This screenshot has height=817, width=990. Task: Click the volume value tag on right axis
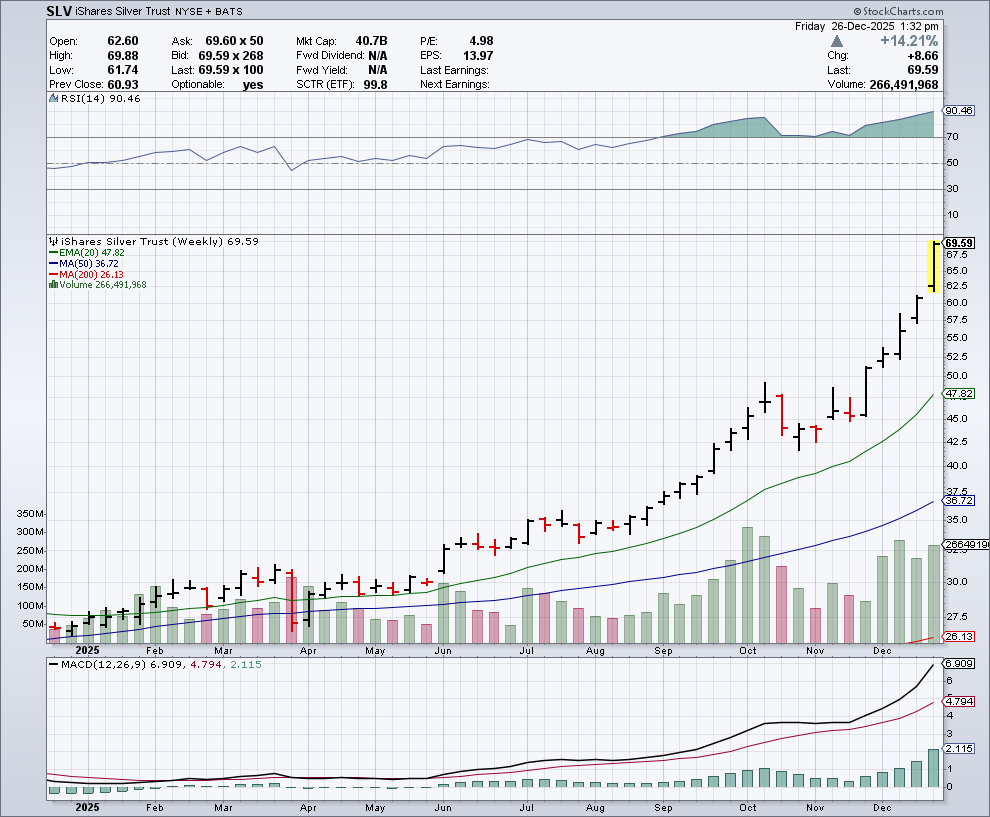pos(967,544)
